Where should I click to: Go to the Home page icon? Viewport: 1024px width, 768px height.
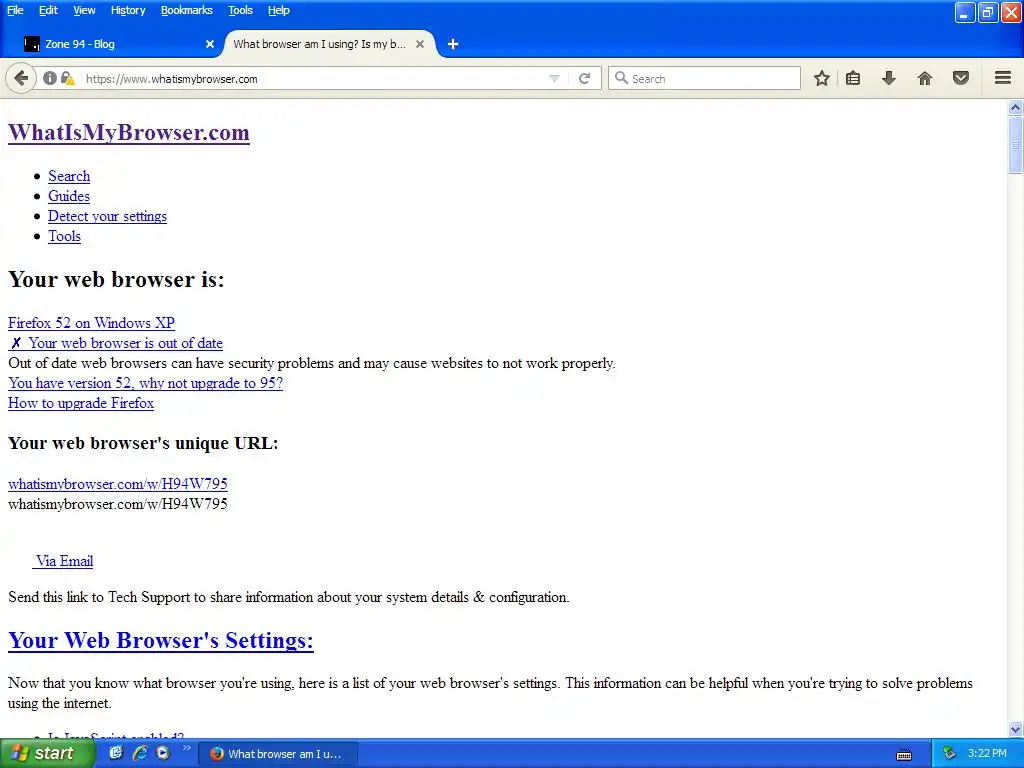click(925, 78)
